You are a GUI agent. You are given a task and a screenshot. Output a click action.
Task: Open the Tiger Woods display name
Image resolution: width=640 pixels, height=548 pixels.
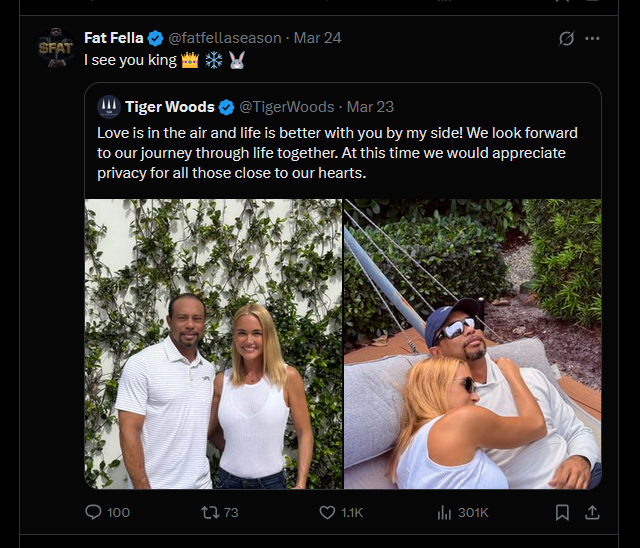tap(170, 107)
